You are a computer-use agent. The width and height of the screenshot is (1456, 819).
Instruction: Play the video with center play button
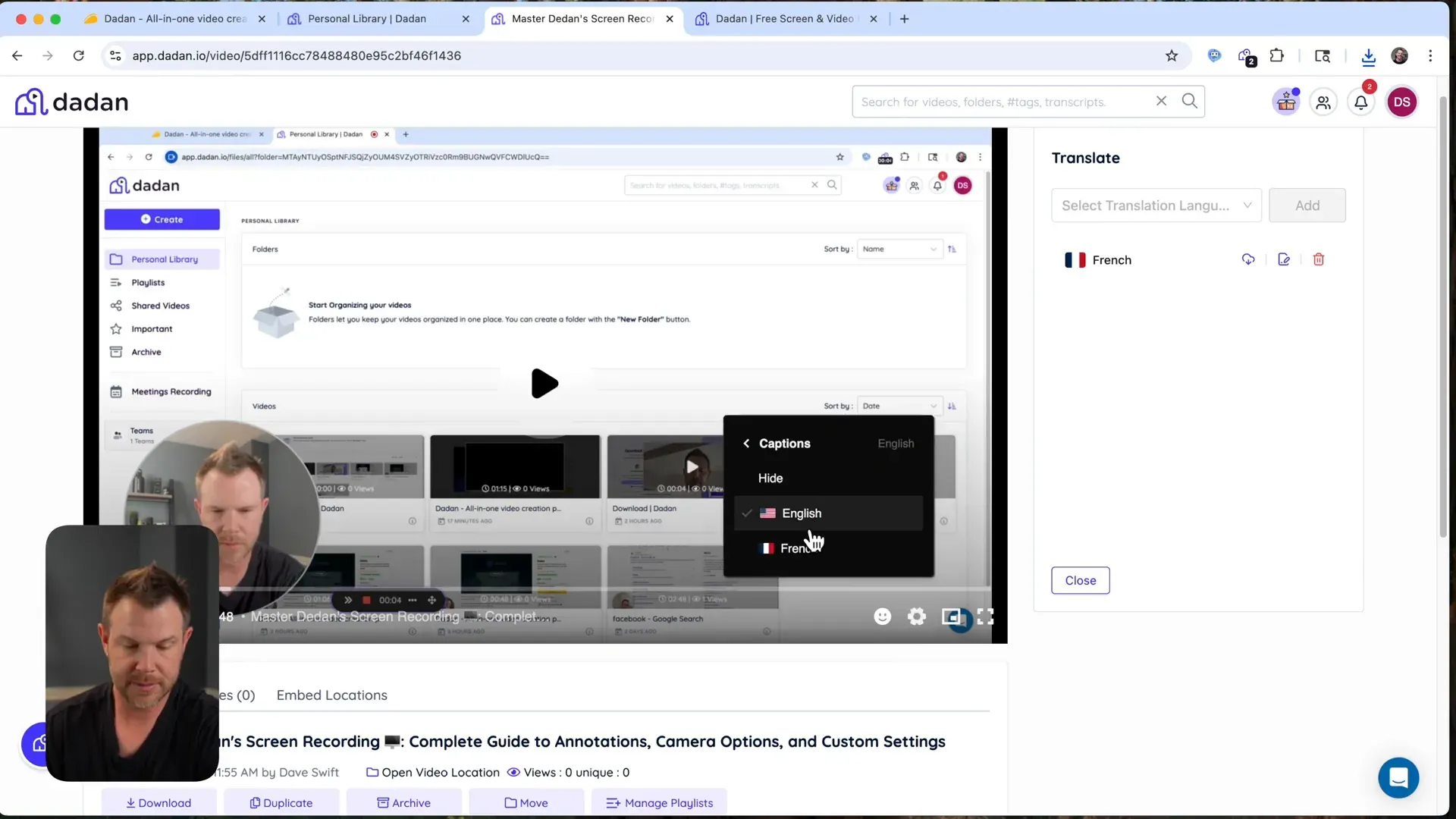click(544, 384)
